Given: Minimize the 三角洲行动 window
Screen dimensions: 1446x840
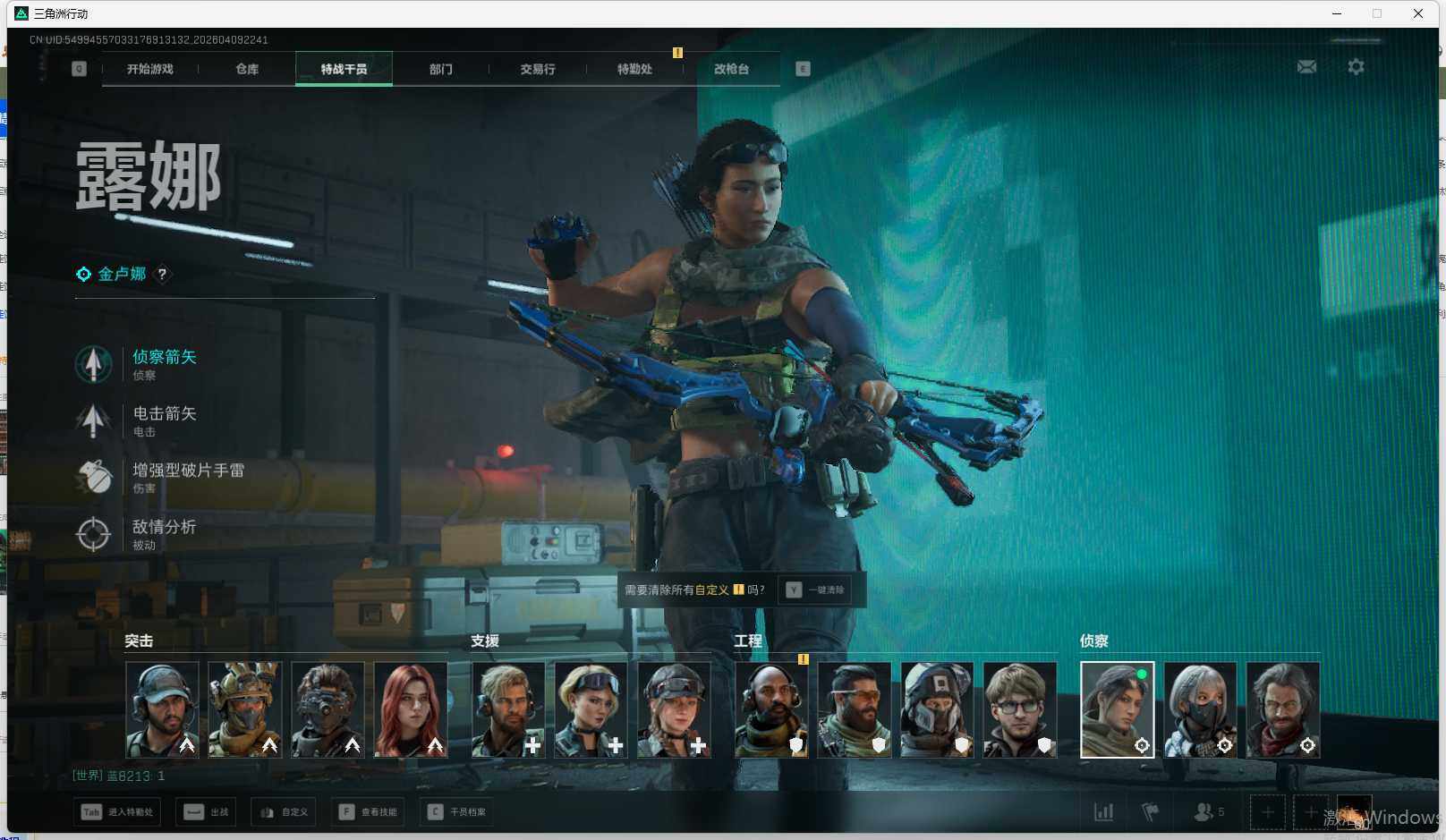Looking at the screenshot, I should pos(1336,13).
